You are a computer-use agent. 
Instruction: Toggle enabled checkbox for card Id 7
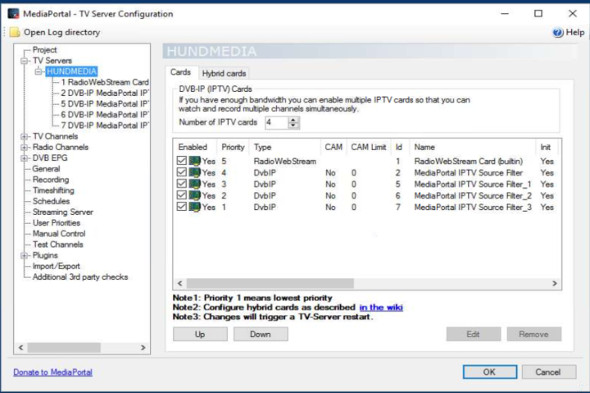point(182,207)
